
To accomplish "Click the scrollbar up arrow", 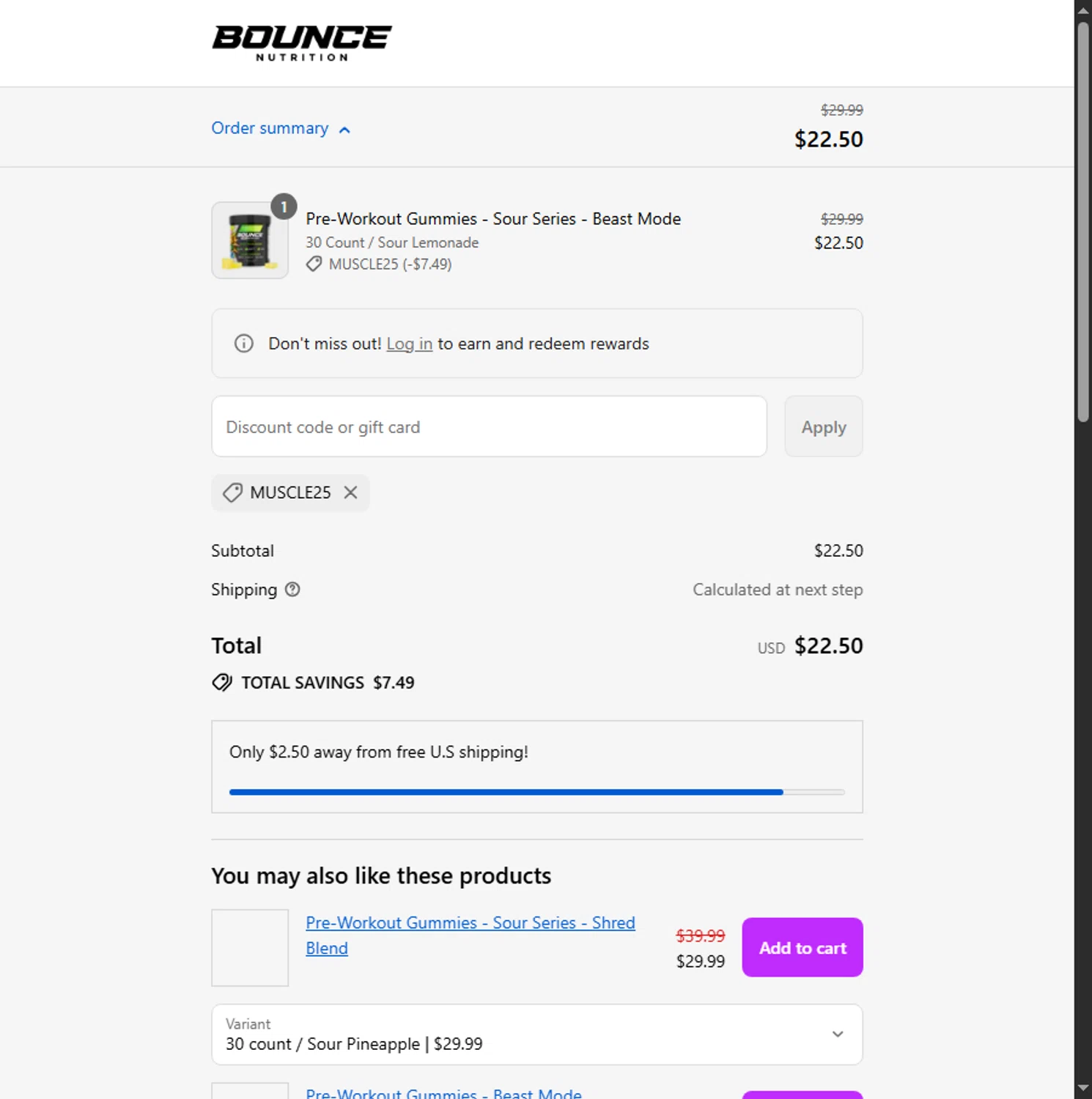I will (1083, 10).
